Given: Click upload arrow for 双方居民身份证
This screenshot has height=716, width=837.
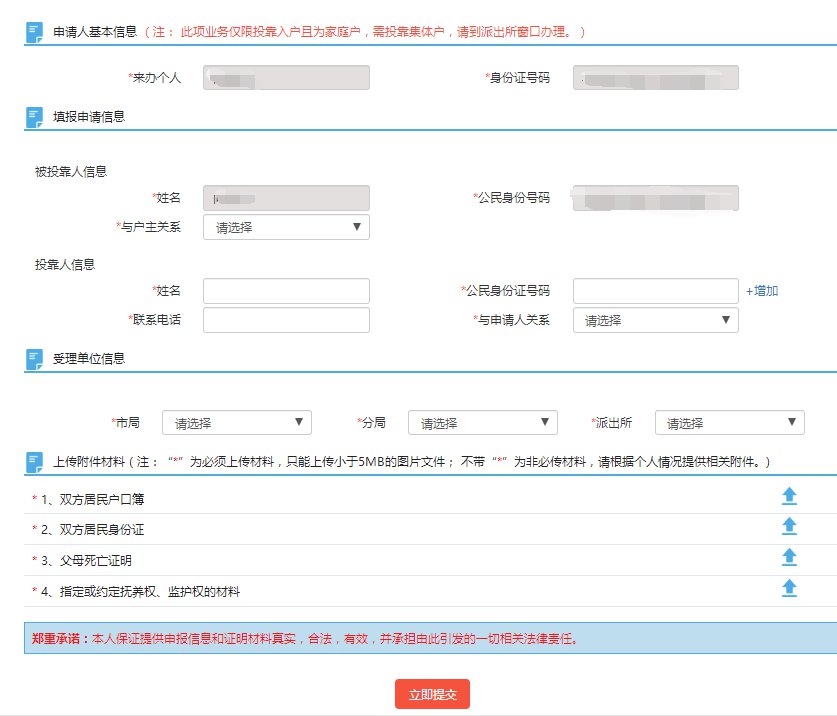Looking at the screenshot, I should (x=788, y=526).
